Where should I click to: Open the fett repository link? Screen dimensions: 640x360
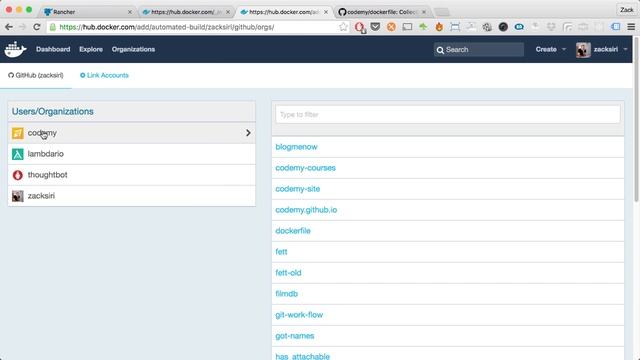pos(281,252)
